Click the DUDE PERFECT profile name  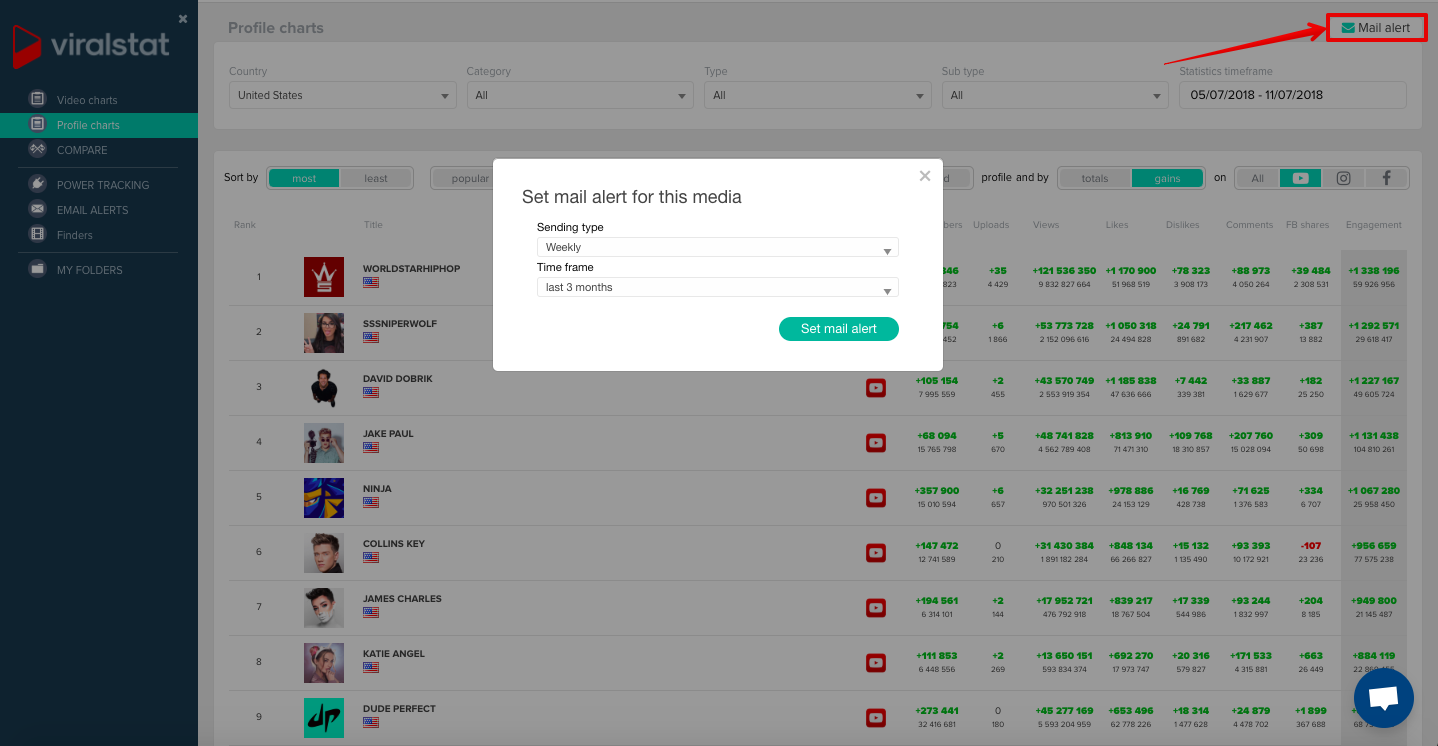399,709
